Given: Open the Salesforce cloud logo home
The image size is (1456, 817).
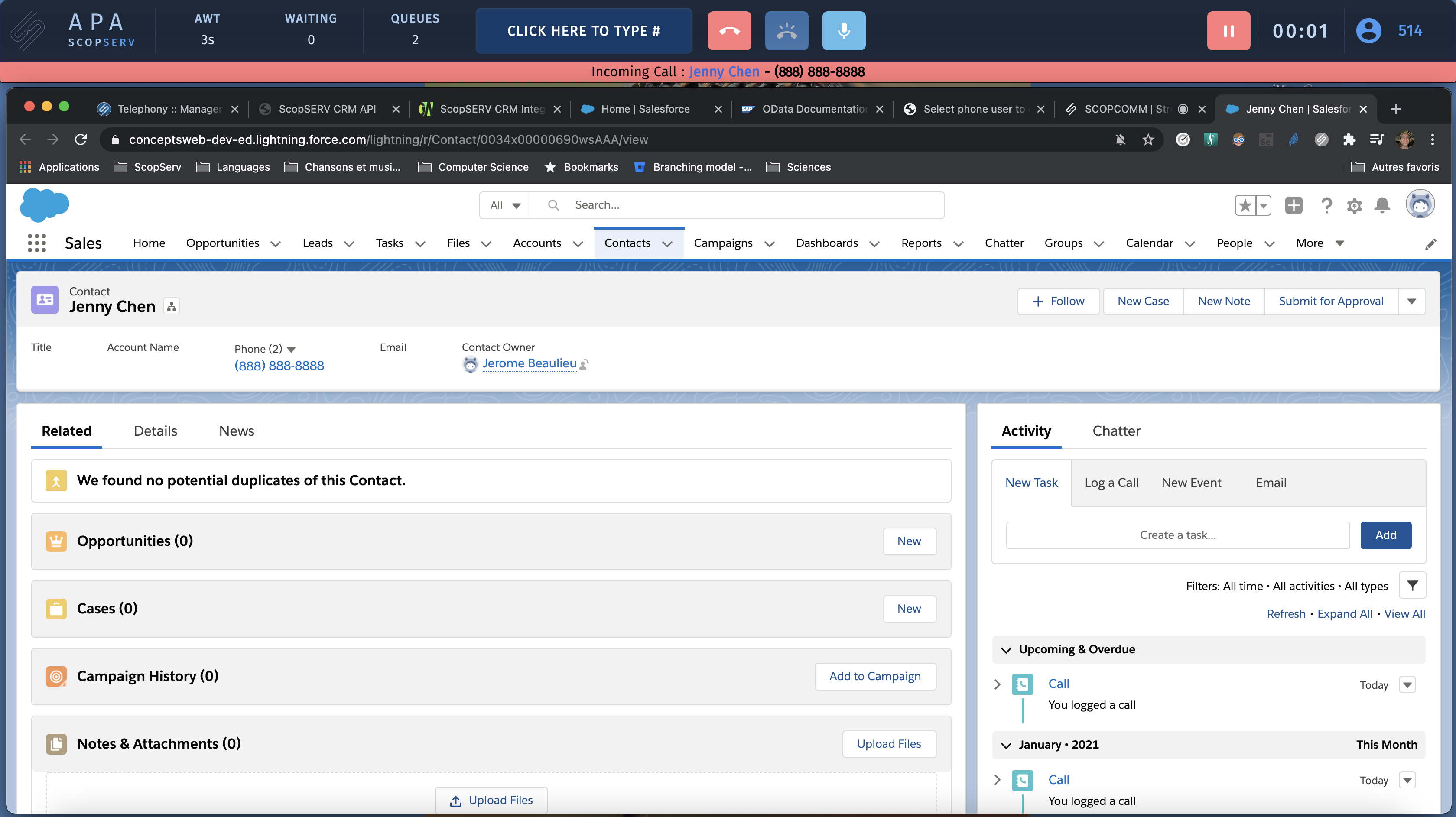Looking at the screenshot, I should (x=44, y=205).
